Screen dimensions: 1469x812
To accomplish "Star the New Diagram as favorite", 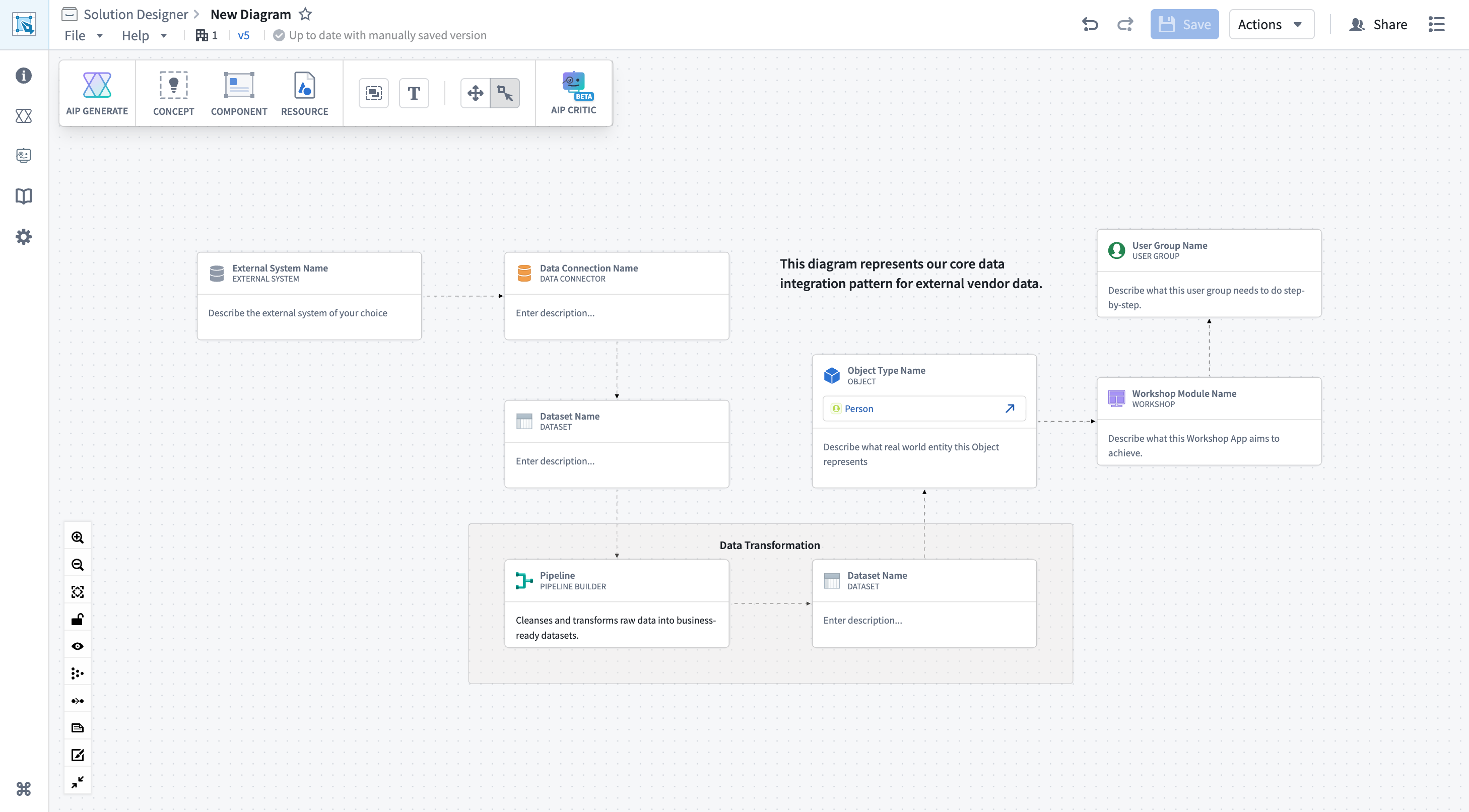I will point(306,14).
